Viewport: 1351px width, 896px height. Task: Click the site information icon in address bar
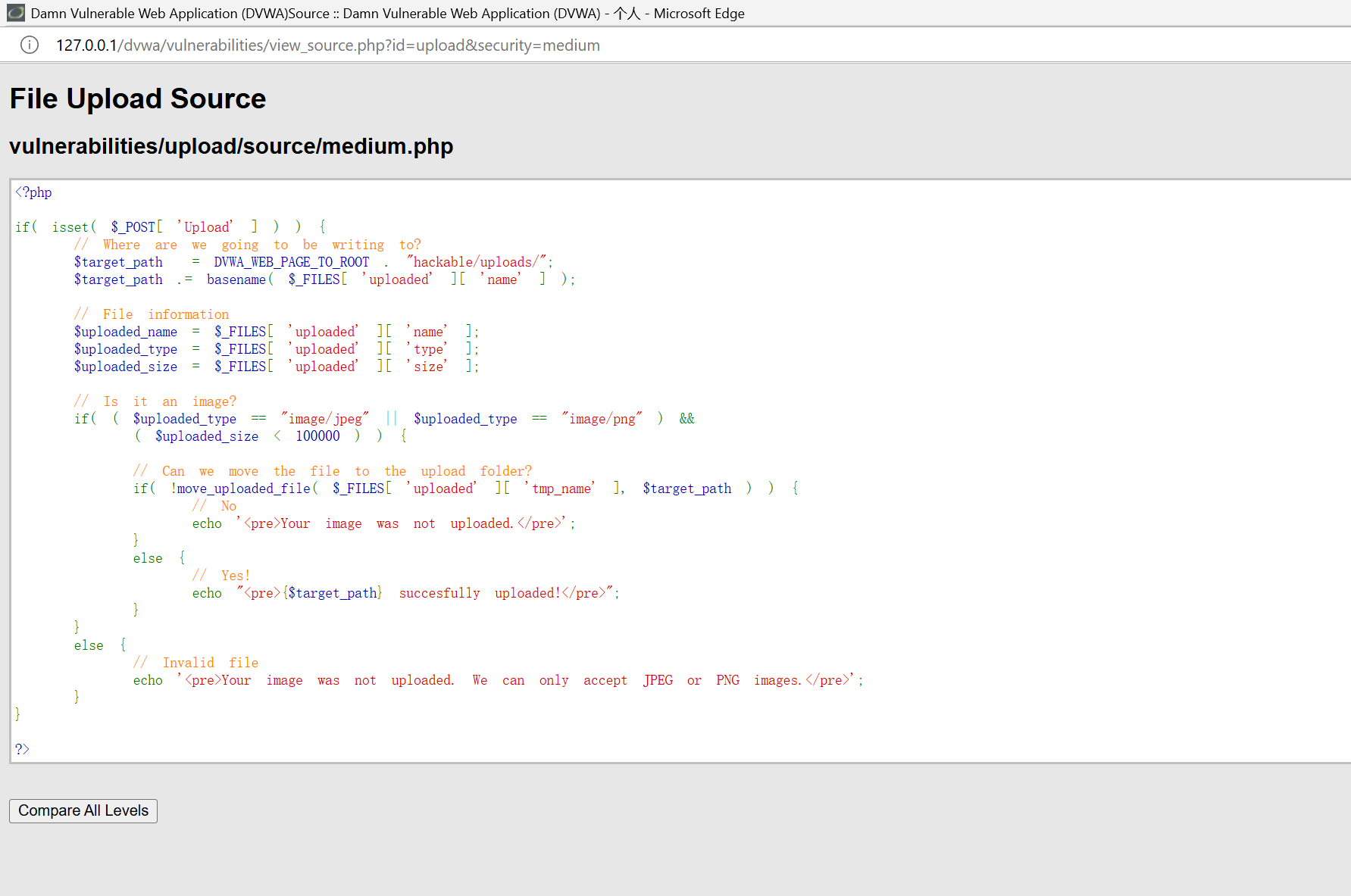(29, 45)
